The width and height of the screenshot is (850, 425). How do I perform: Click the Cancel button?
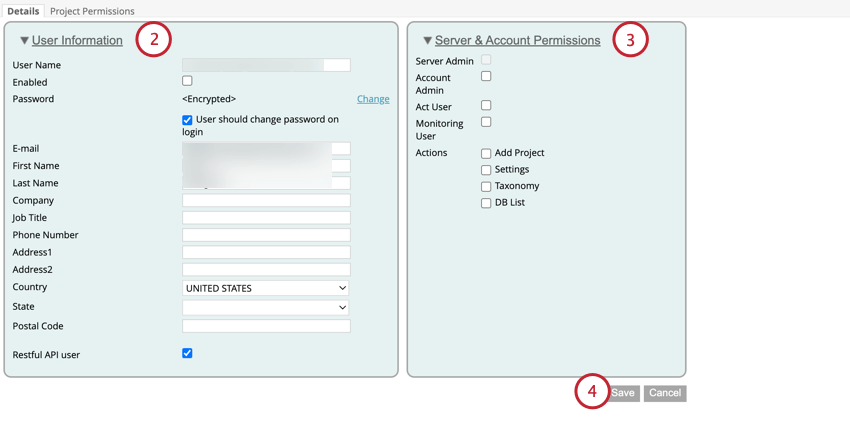click(664, 393)
